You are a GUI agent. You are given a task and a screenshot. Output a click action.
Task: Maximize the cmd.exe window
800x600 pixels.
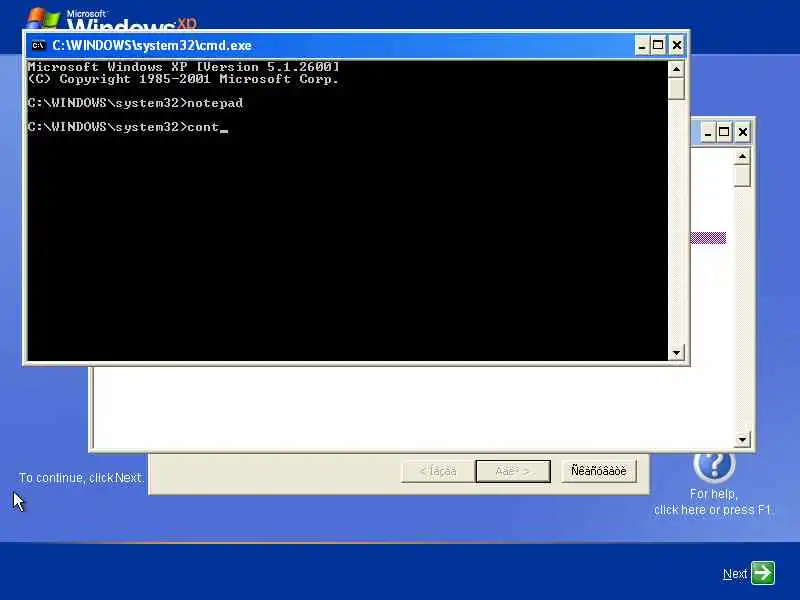click(658, 45)
